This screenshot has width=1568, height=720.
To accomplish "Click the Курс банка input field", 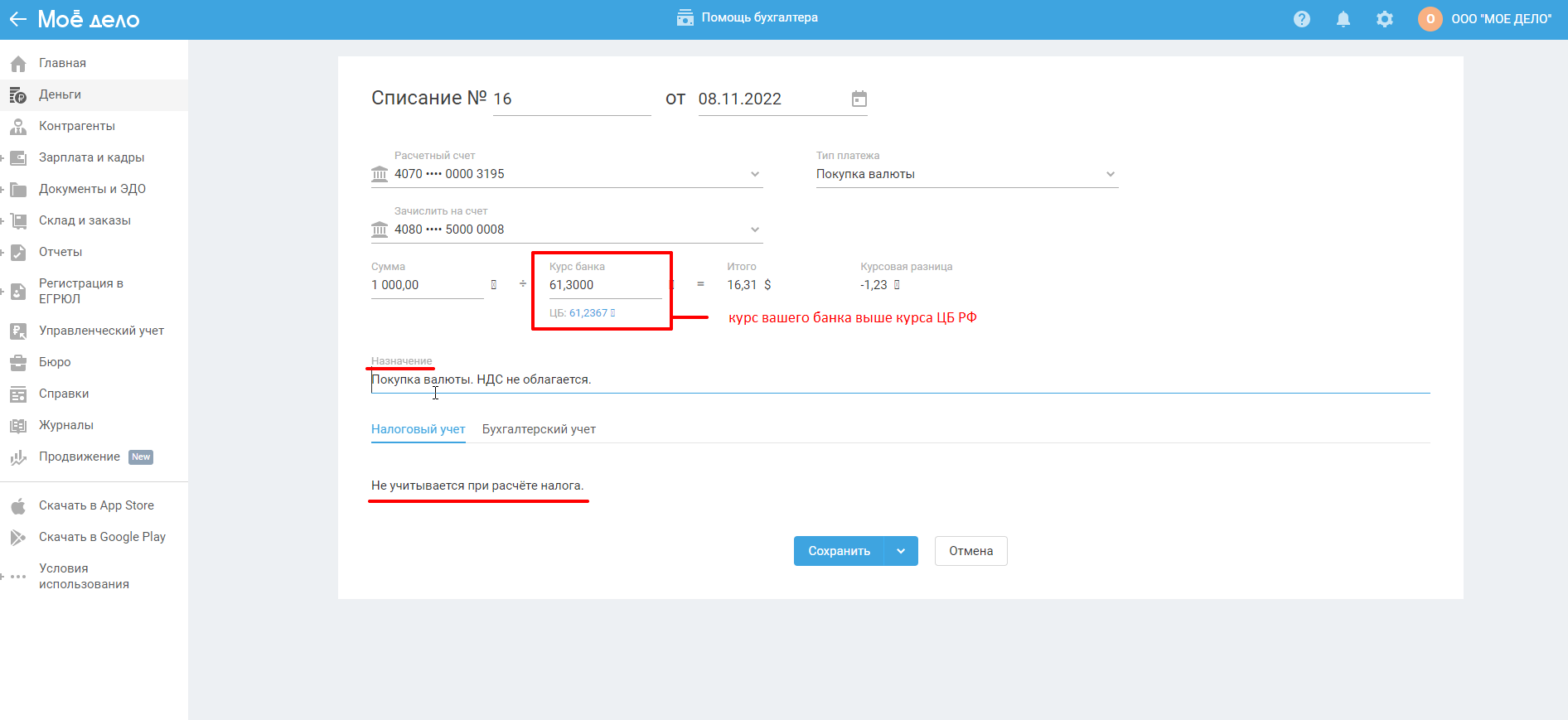I will pyautogui.click(x=606, y=285).
